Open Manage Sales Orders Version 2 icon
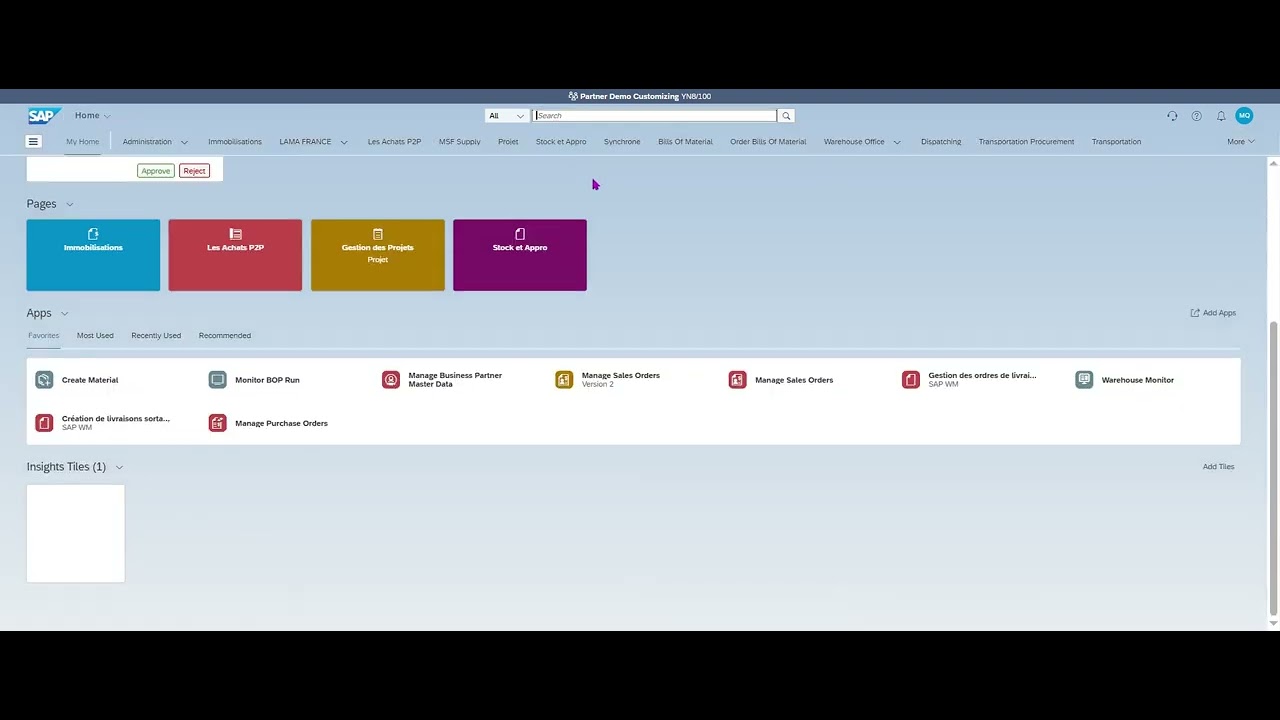1280x720 pixels. (x=564, y=380)
